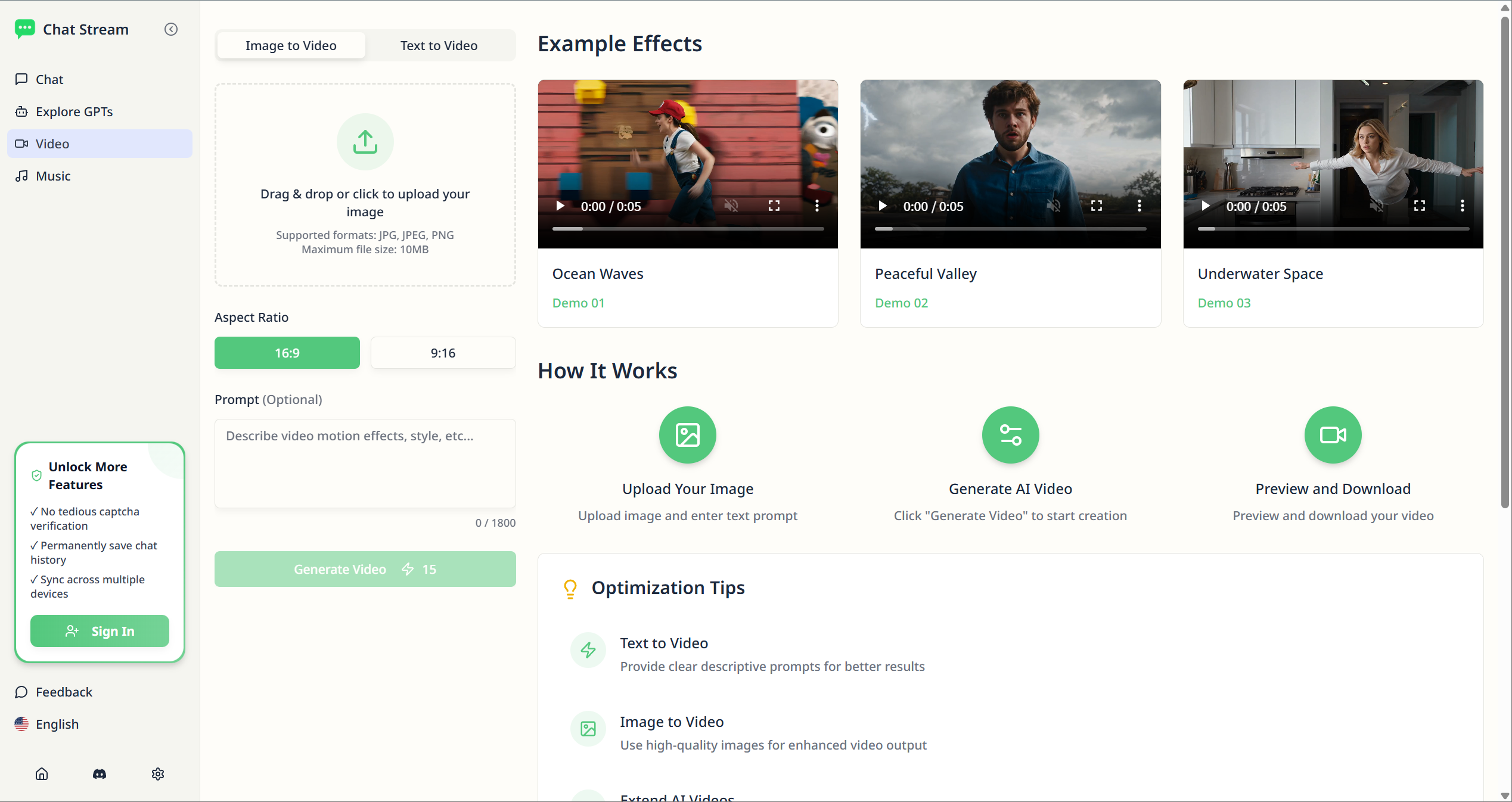Viewport: 1512px width, 802px height.
Task: Enter fullscreen on the Peaceful Valley video
Action: tap(1096, 206)
